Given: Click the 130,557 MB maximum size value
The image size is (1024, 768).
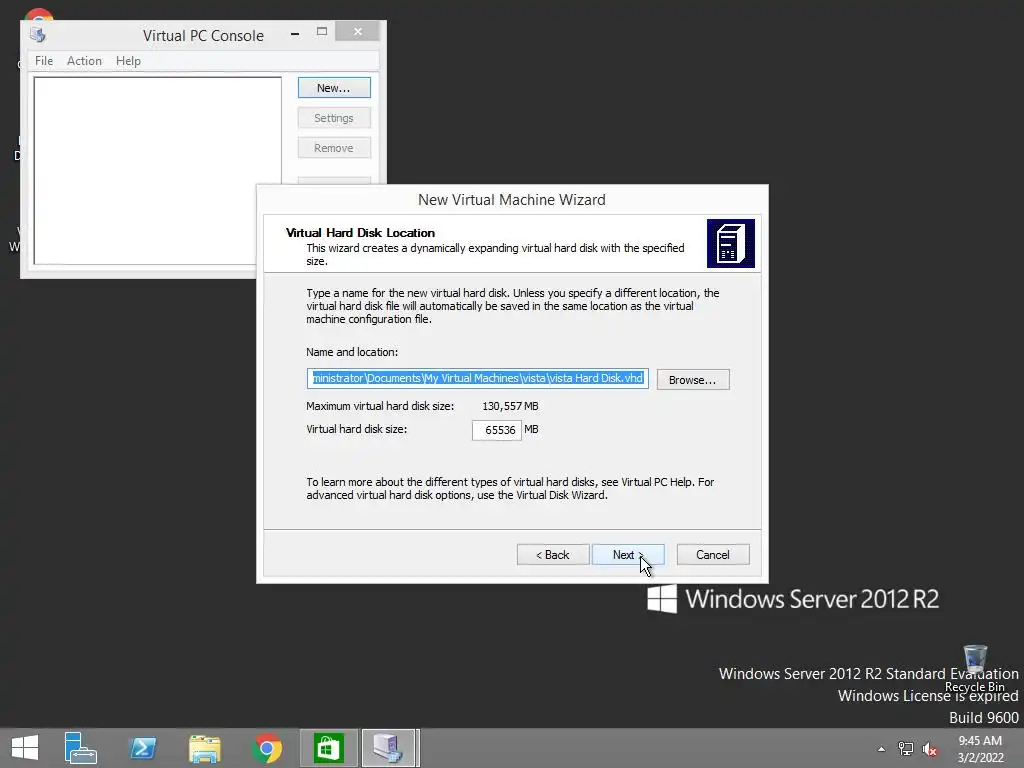Looking at the screenshot, I should point(510,406).
